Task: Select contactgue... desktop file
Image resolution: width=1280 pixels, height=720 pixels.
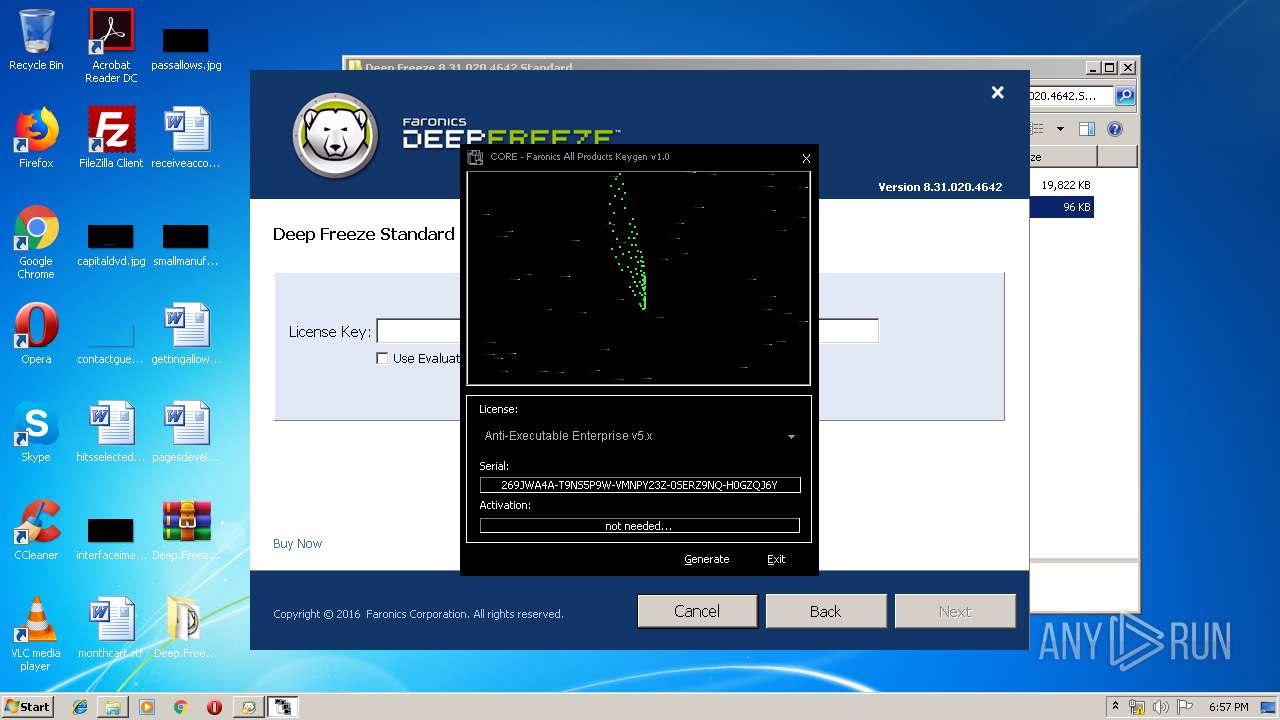Action: [x=111, y=340]
